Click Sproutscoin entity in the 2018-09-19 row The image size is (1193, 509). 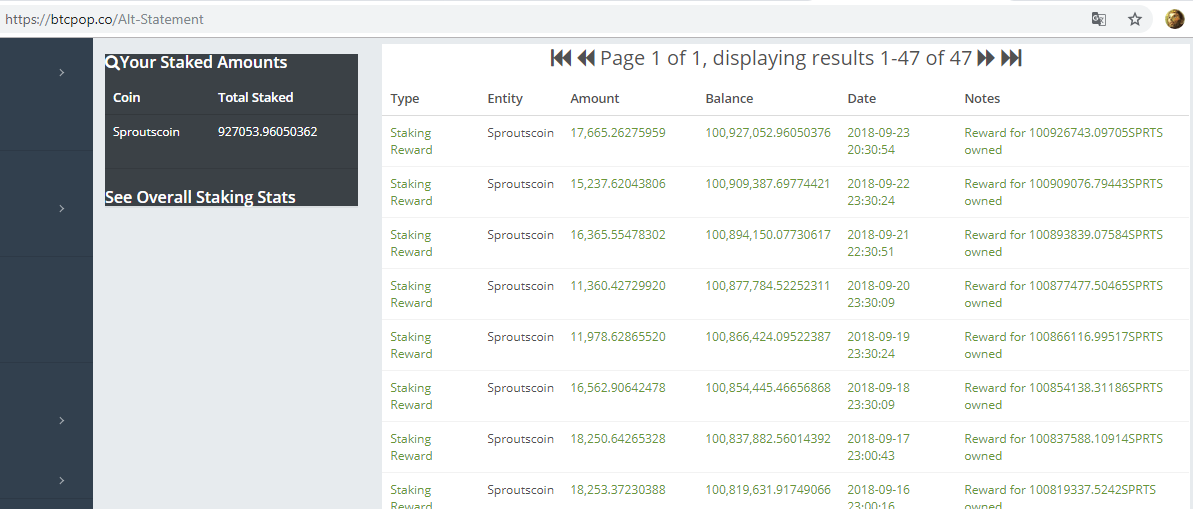(x=520, y=336)
